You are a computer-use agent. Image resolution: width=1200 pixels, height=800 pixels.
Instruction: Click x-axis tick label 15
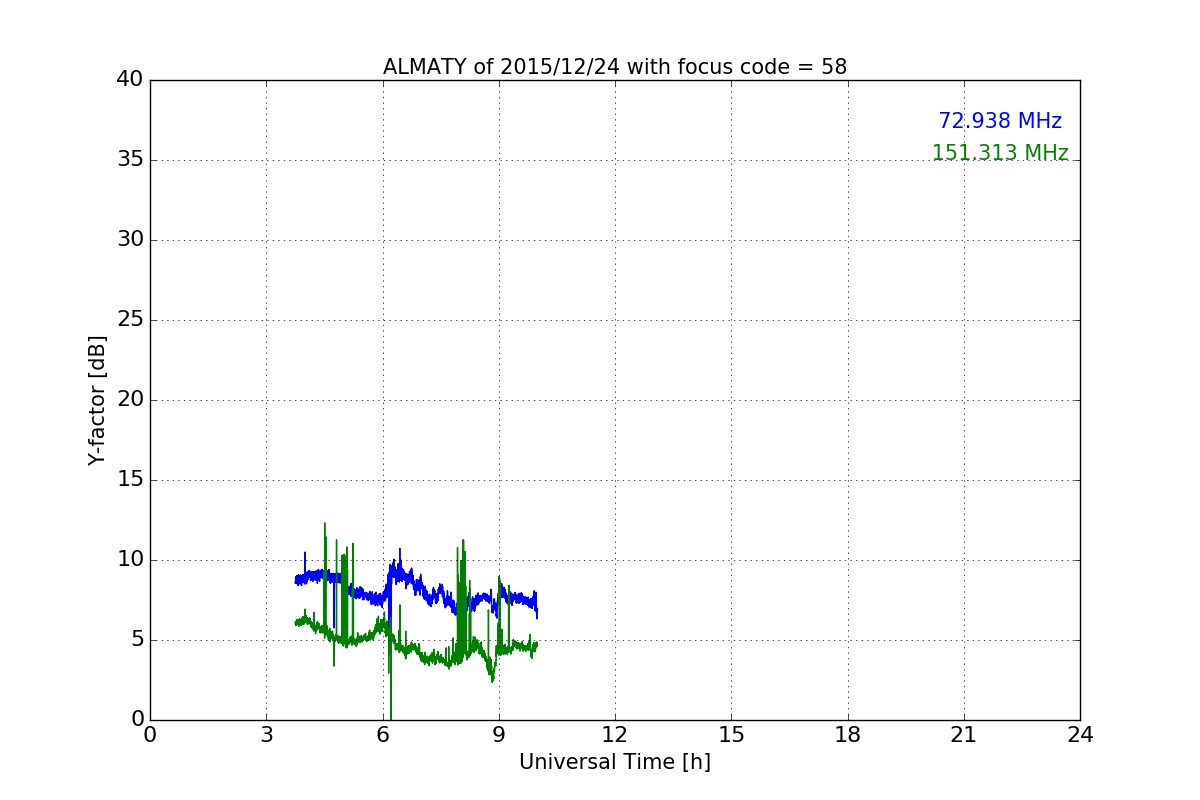tap(731, 735)
